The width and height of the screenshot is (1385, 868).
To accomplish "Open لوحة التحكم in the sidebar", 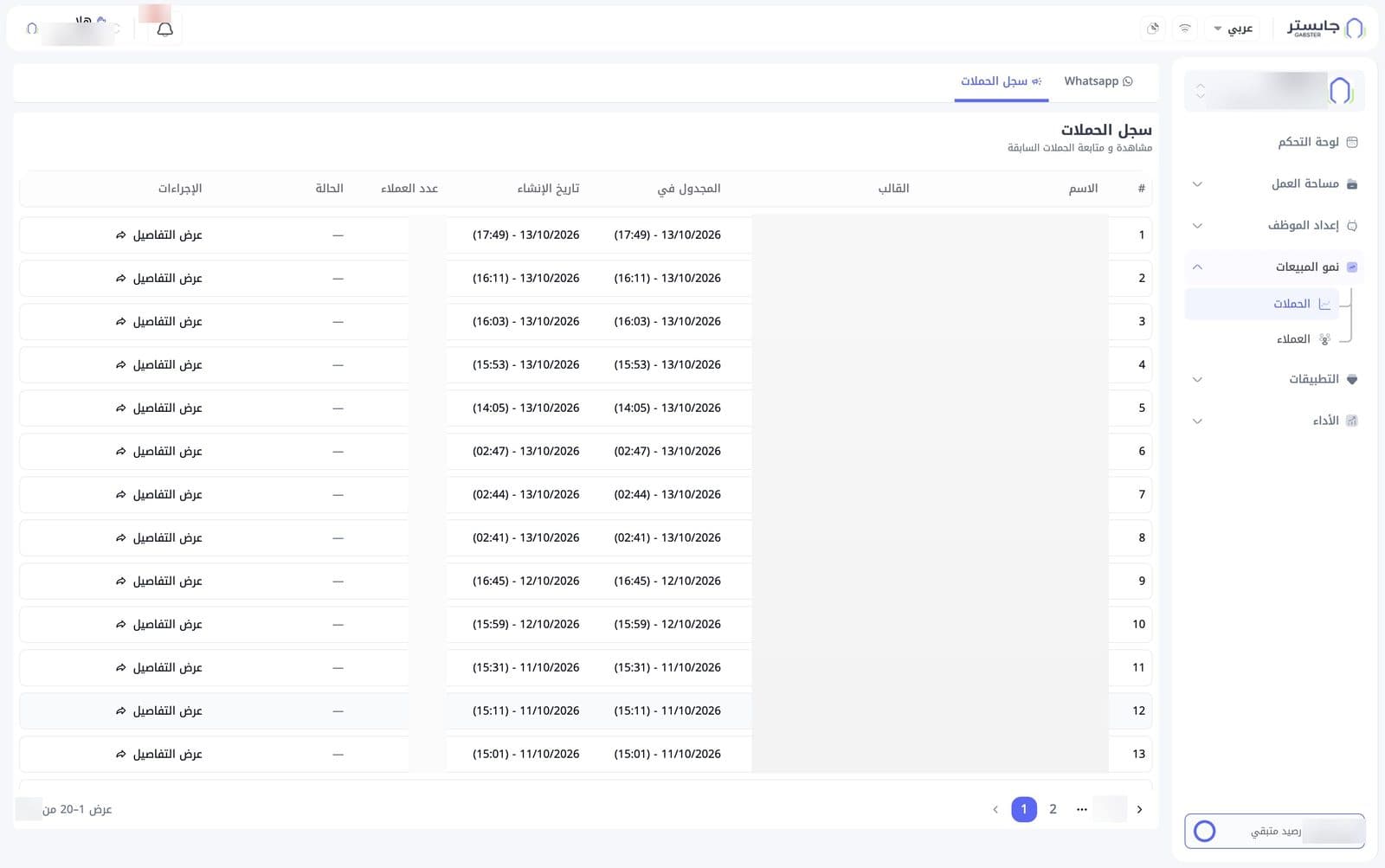I will 1316,142.
